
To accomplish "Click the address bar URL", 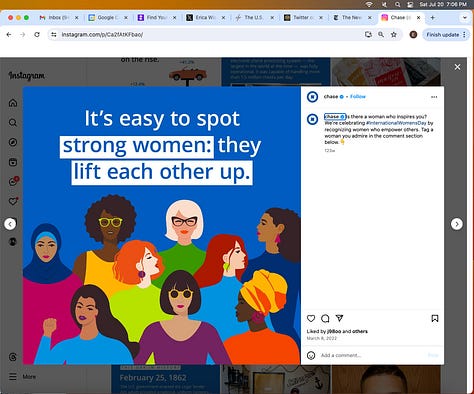I will 102,35.
